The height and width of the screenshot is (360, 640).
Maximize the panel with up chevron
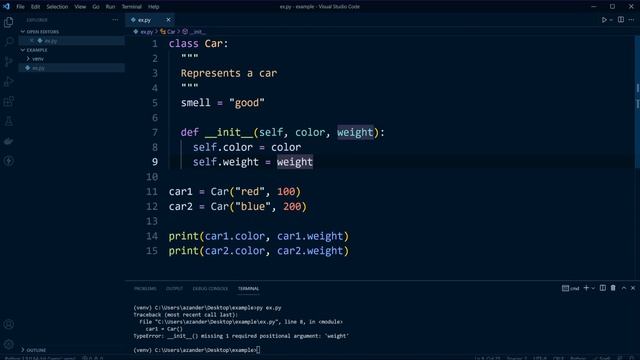[x=624, y=288]
